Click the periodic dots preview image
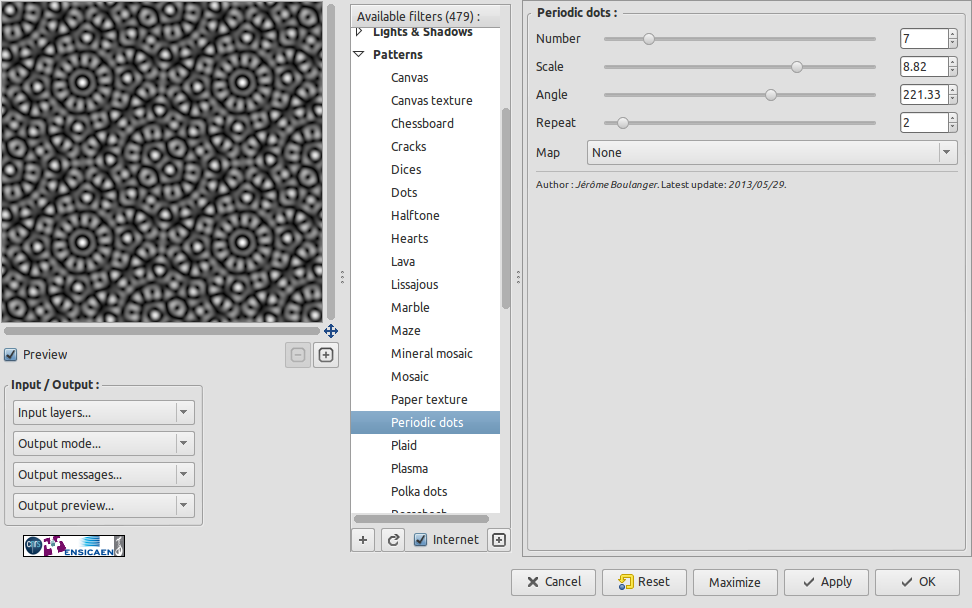 pyautogui.click(x=162, y=161)
